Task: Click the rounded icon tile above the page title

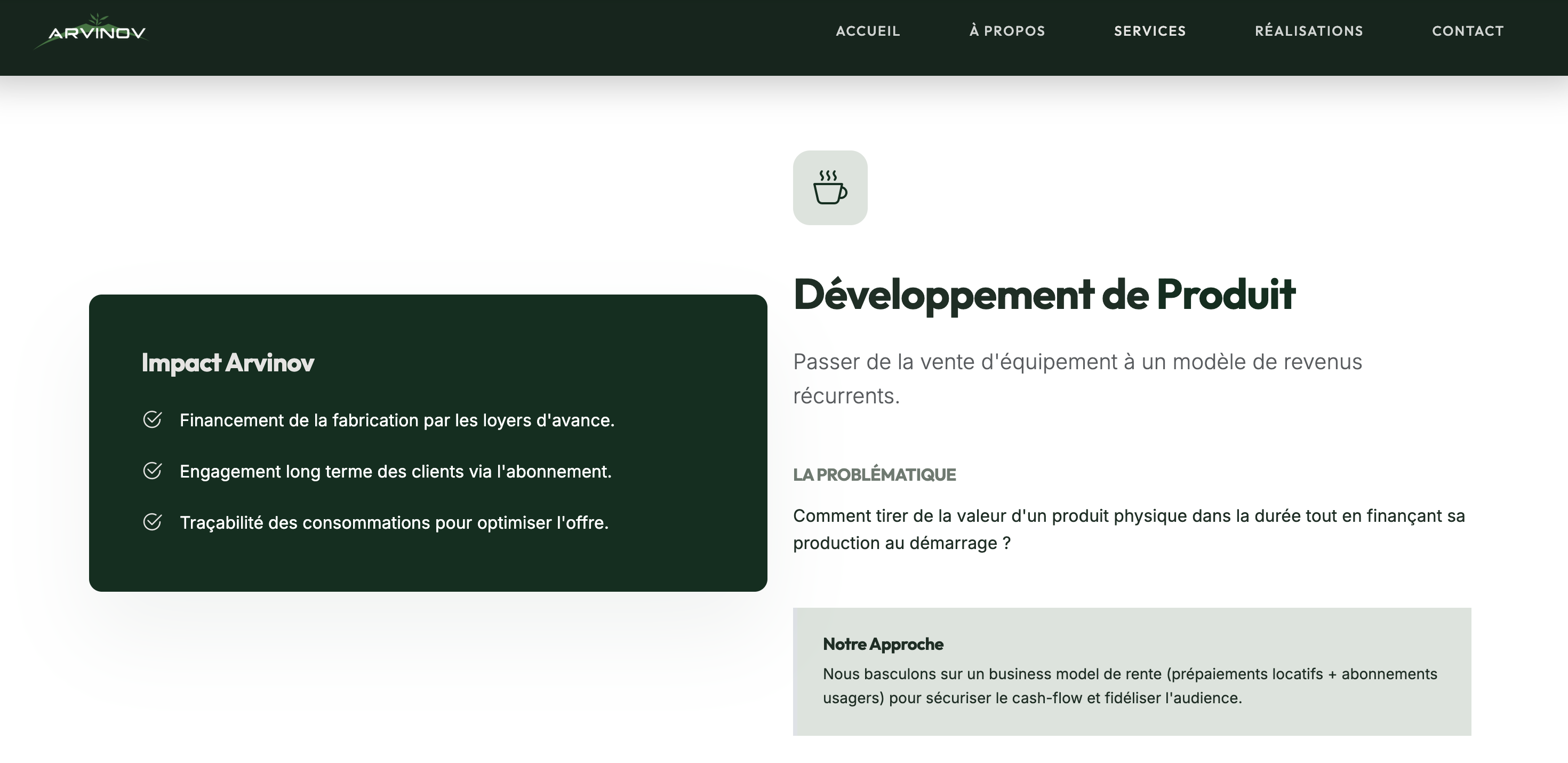Action: click(x=830, y=189)
